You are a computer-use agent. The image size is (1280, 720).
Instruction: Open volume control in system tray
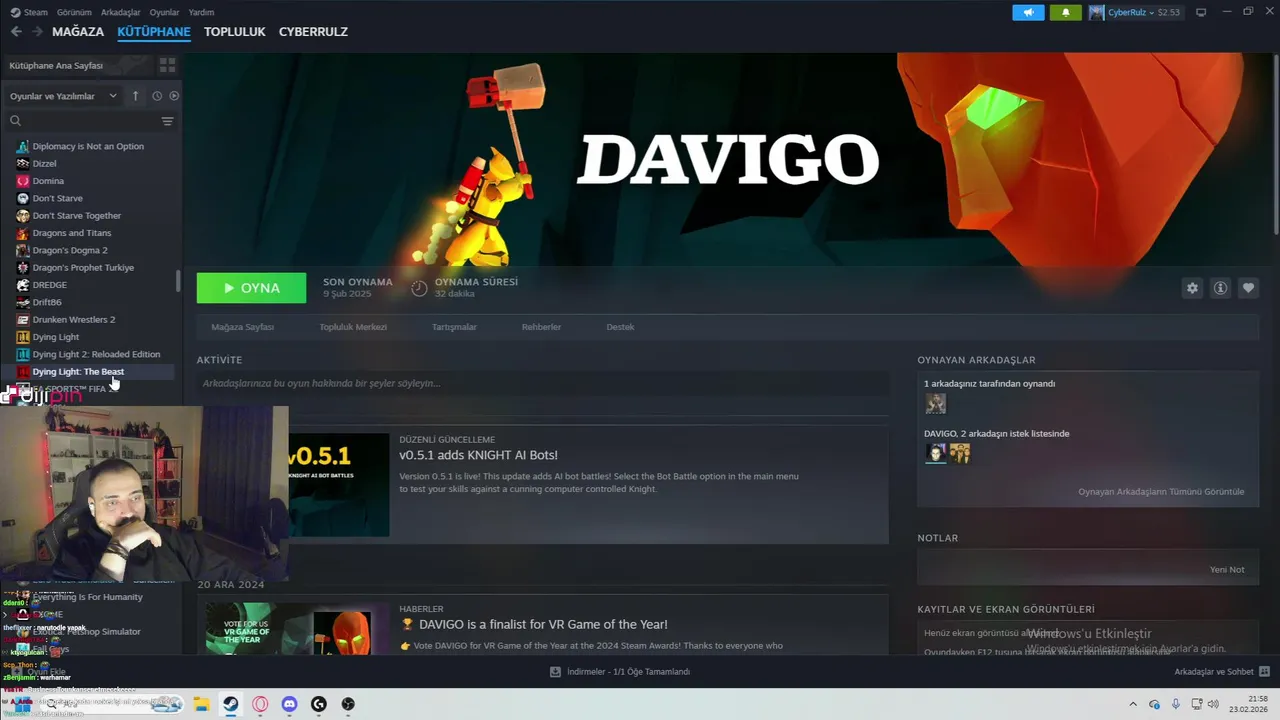(1213, 704)
